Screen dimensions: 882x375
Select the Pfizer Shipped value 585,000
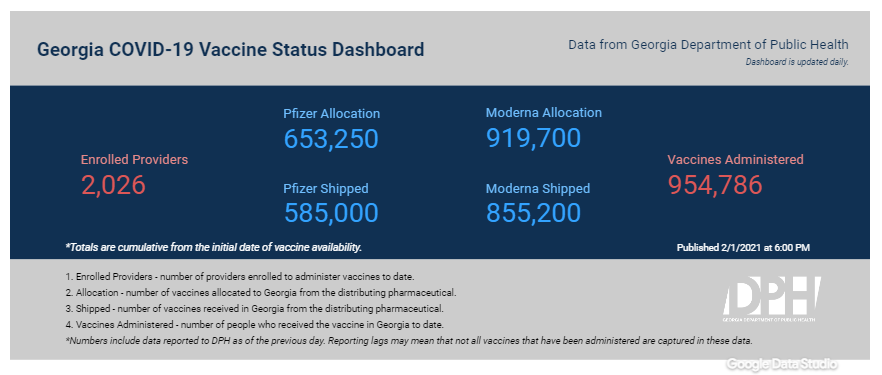(x=331, y=213)
